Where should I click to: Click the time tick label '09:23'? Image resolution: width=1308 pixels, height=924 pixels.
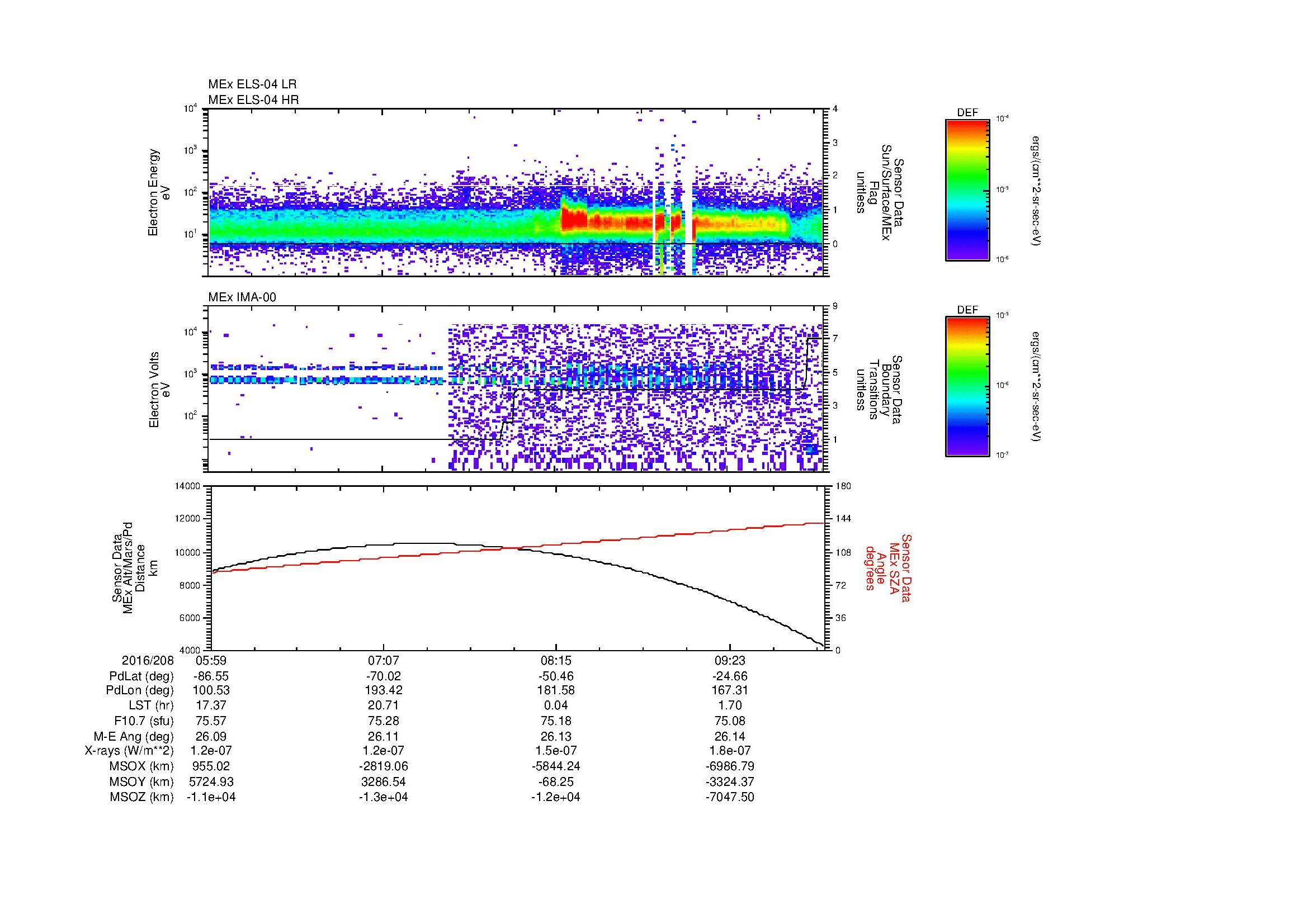point(730,660)
